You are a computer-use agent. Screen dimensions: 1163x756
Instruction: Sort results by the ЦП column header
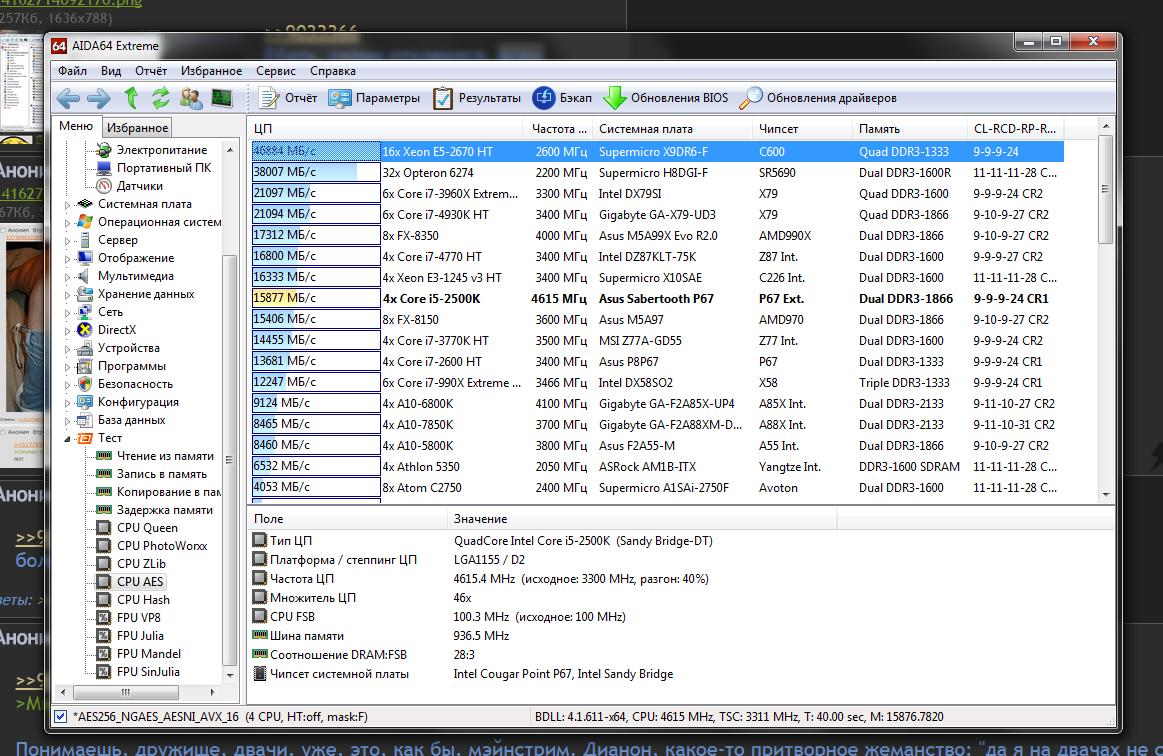pyautogui.click(x=386, y=128)
